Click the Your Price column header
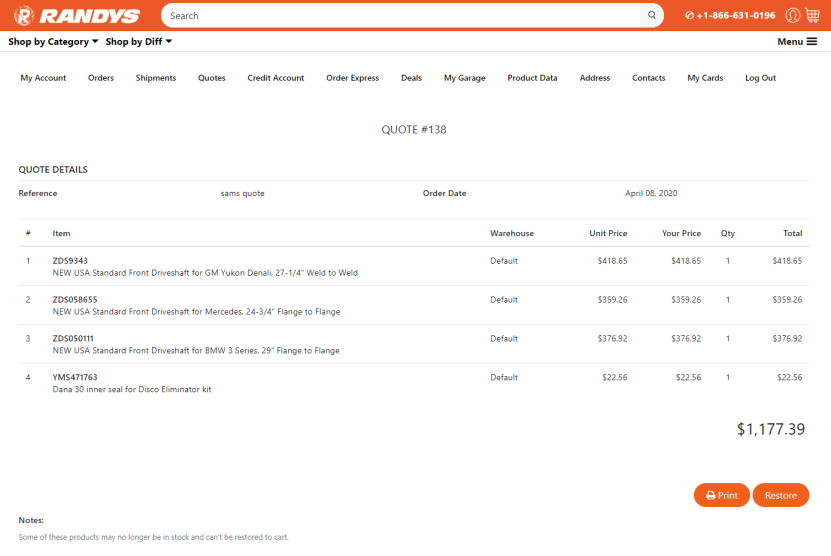 (x=681, y=233)
